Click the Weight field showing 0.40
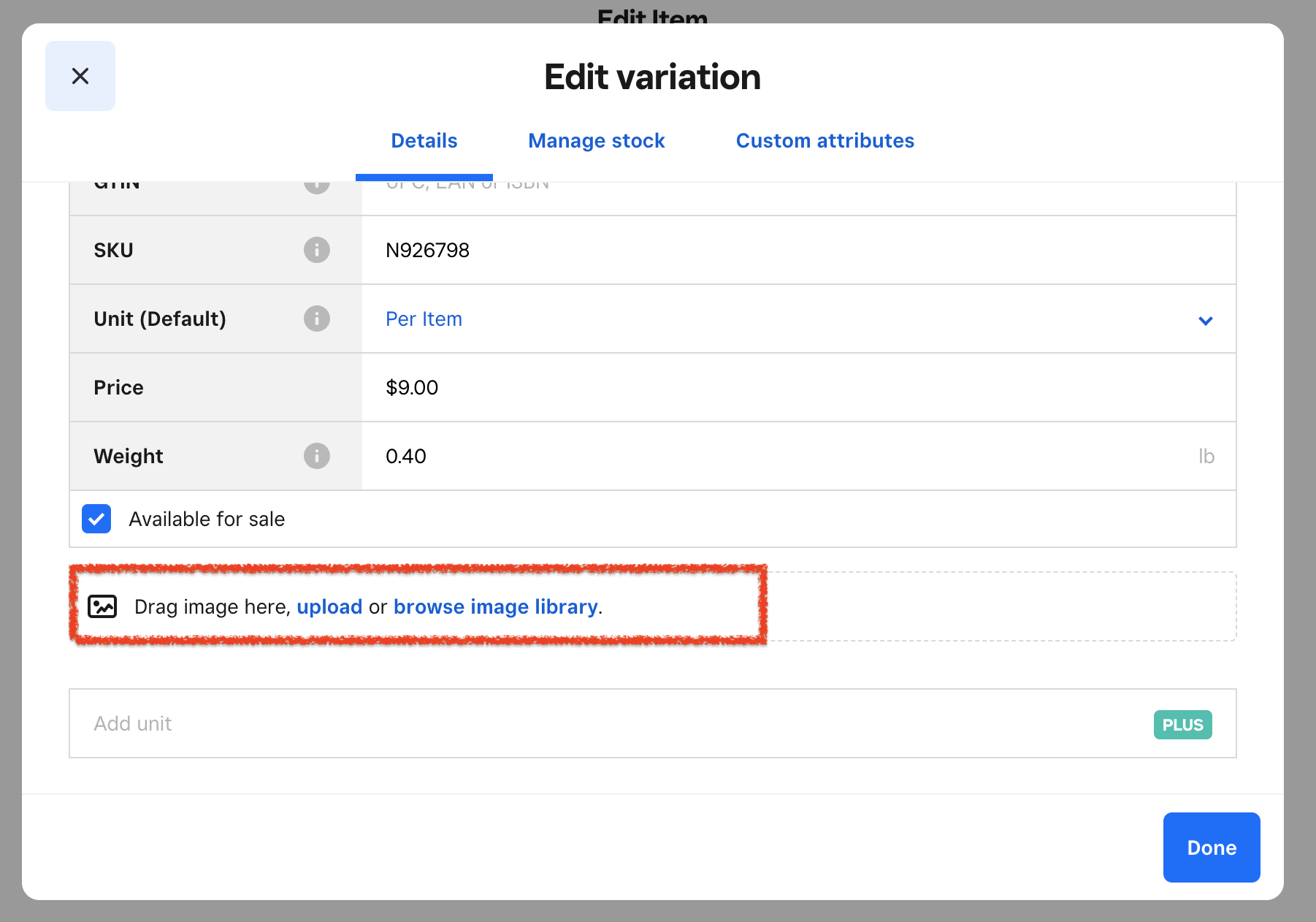 (x=799, y=456)
